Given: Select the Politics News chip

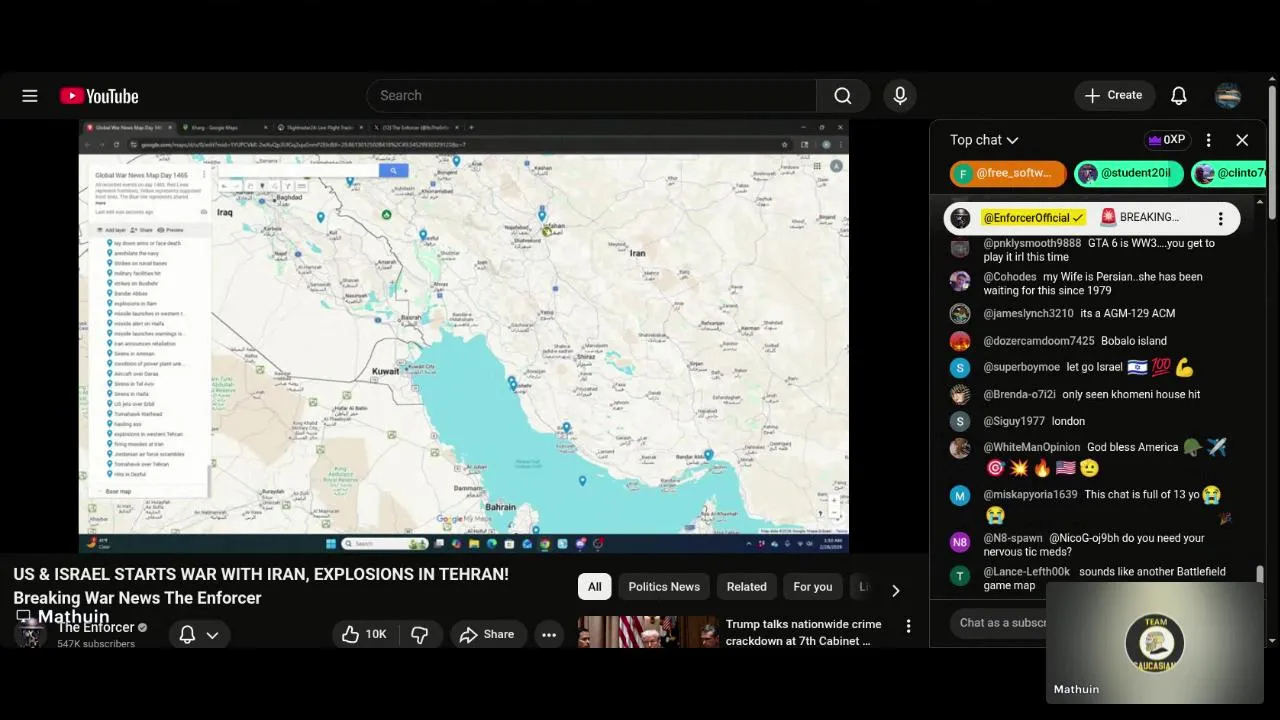Looking at the screenshot, I should tap(664, 587).
